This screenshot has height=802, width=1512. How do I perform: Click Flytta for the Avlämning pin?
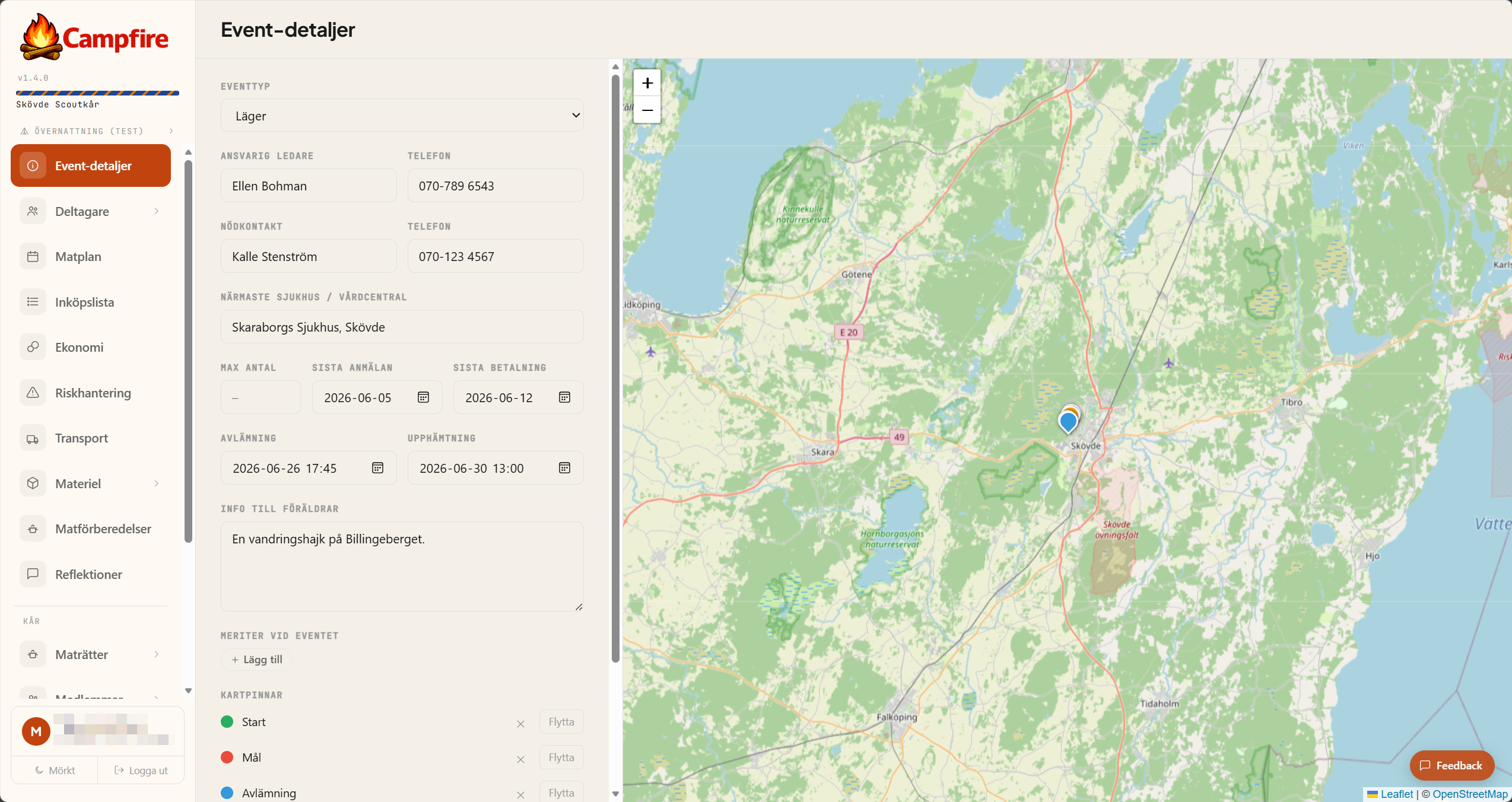[x=561, y=793]
